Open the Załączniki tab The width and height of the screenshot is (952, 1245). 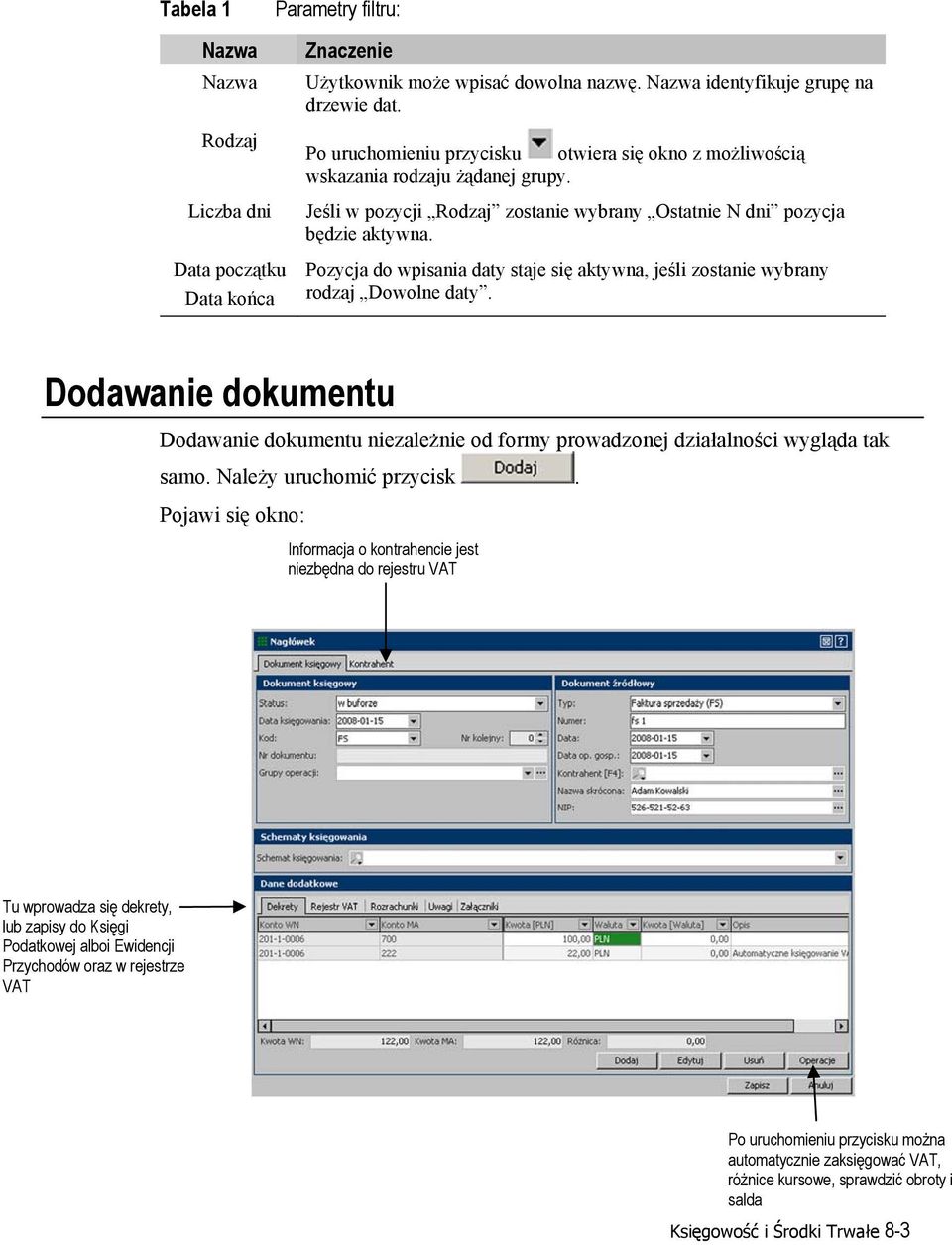pos(479,906)
